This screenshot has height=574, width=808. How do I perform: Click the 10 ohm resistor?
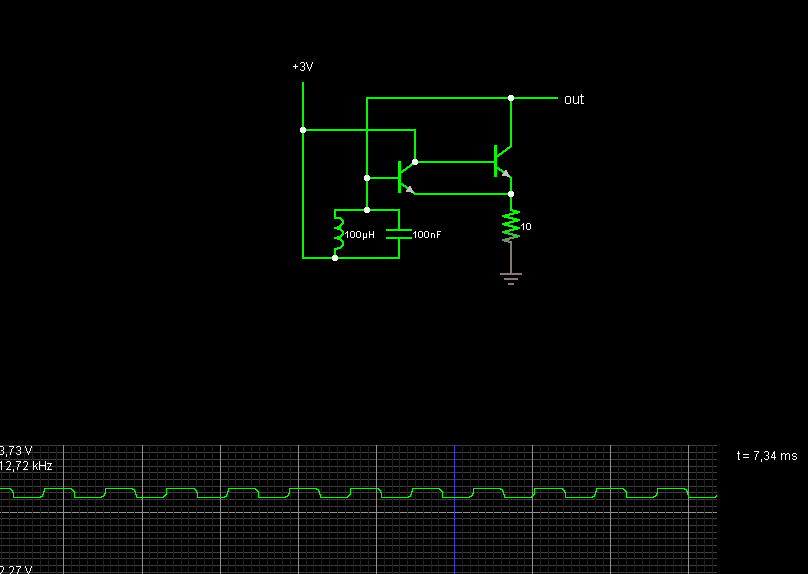tap(511, 226)
